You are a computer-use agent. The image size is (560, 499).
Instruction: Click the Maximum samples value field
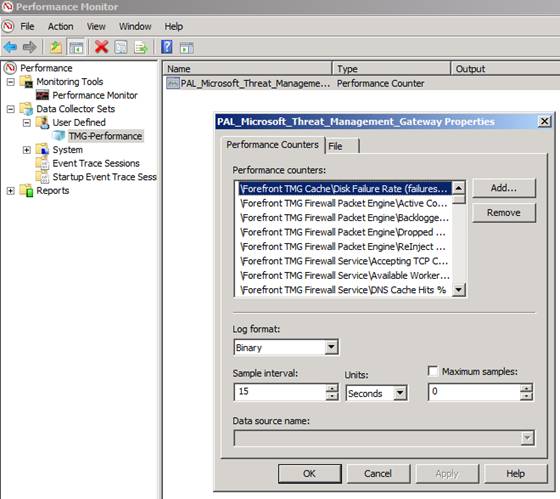(x=474, y=391)
